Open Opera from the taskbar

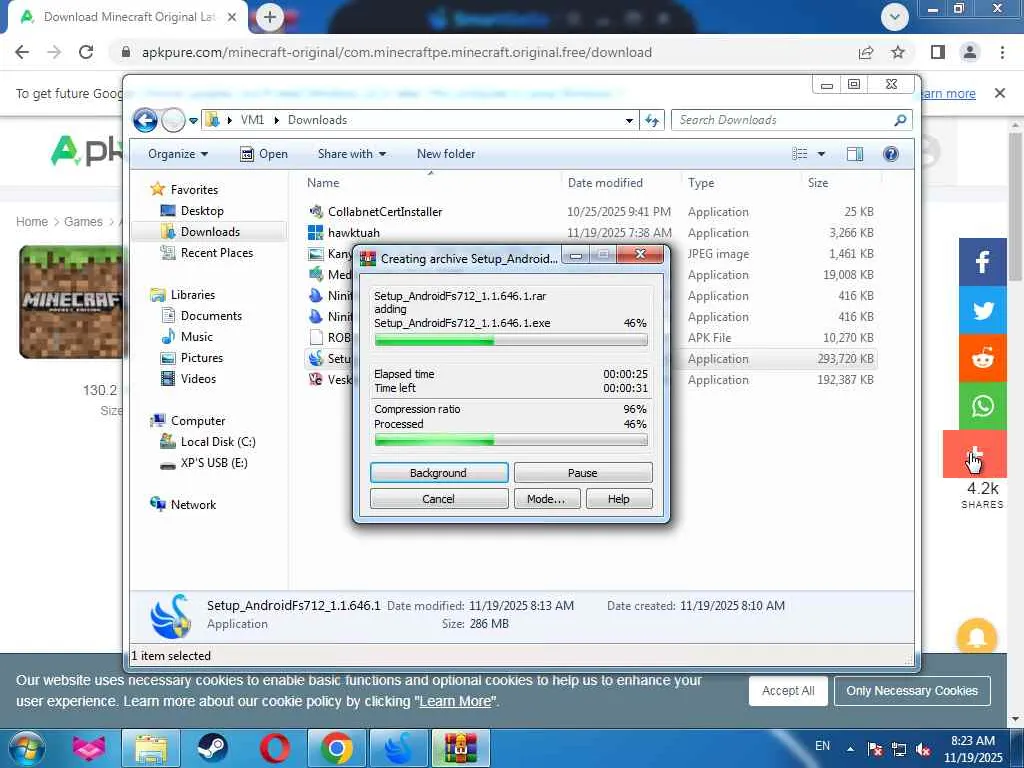[x=274, y=748]
